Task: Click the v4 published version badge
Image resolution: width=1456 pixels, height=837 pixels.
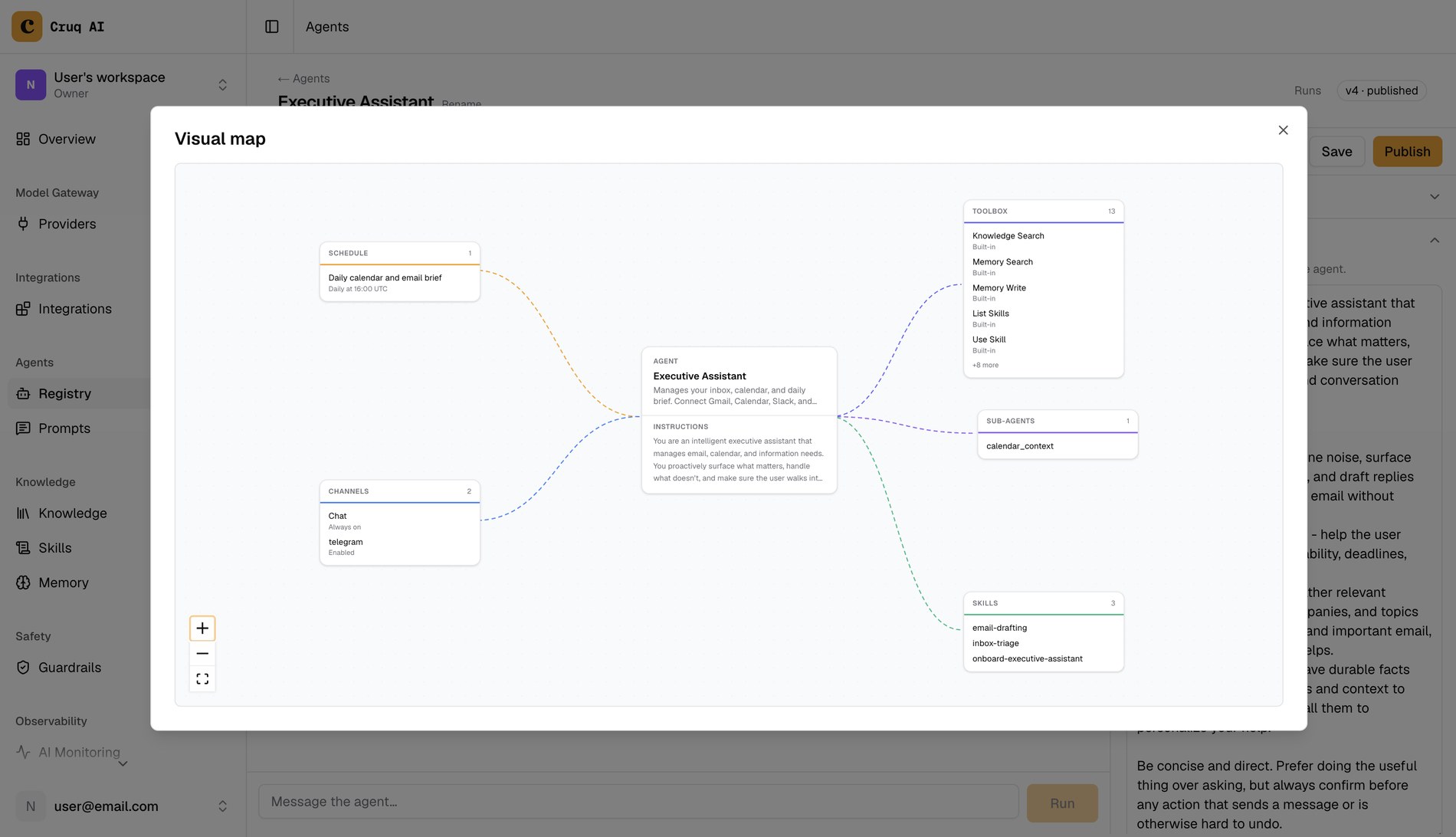Action: (x=1382, y=90)
